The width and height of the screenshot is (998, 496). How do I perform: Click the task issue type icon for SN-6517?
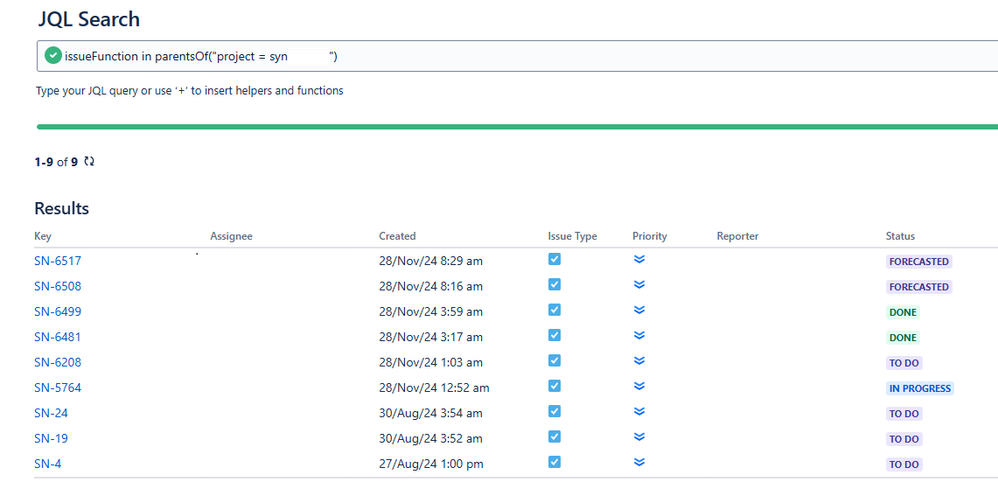(x=554, y=259)
